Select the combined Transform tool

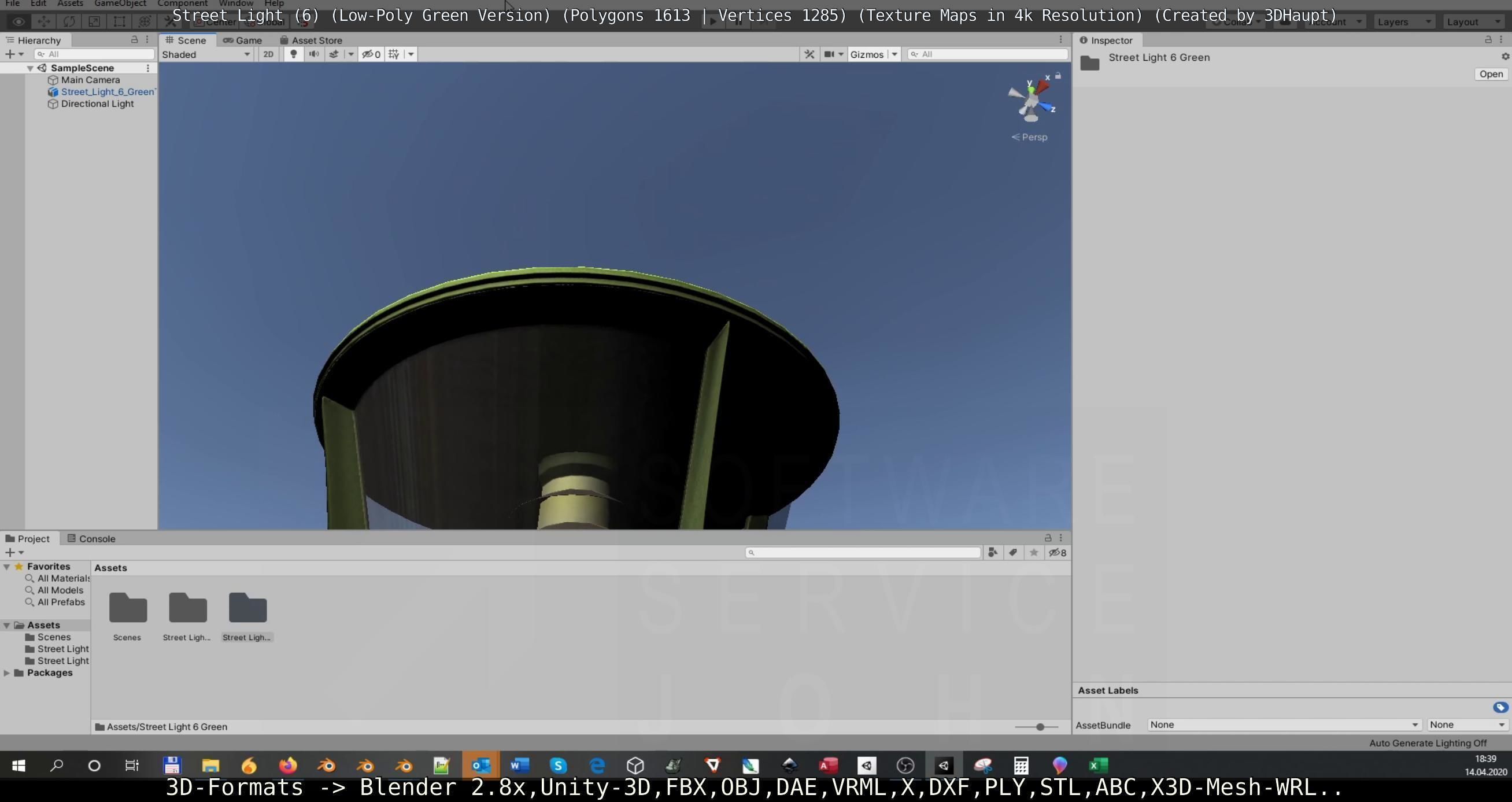(145, 22)
